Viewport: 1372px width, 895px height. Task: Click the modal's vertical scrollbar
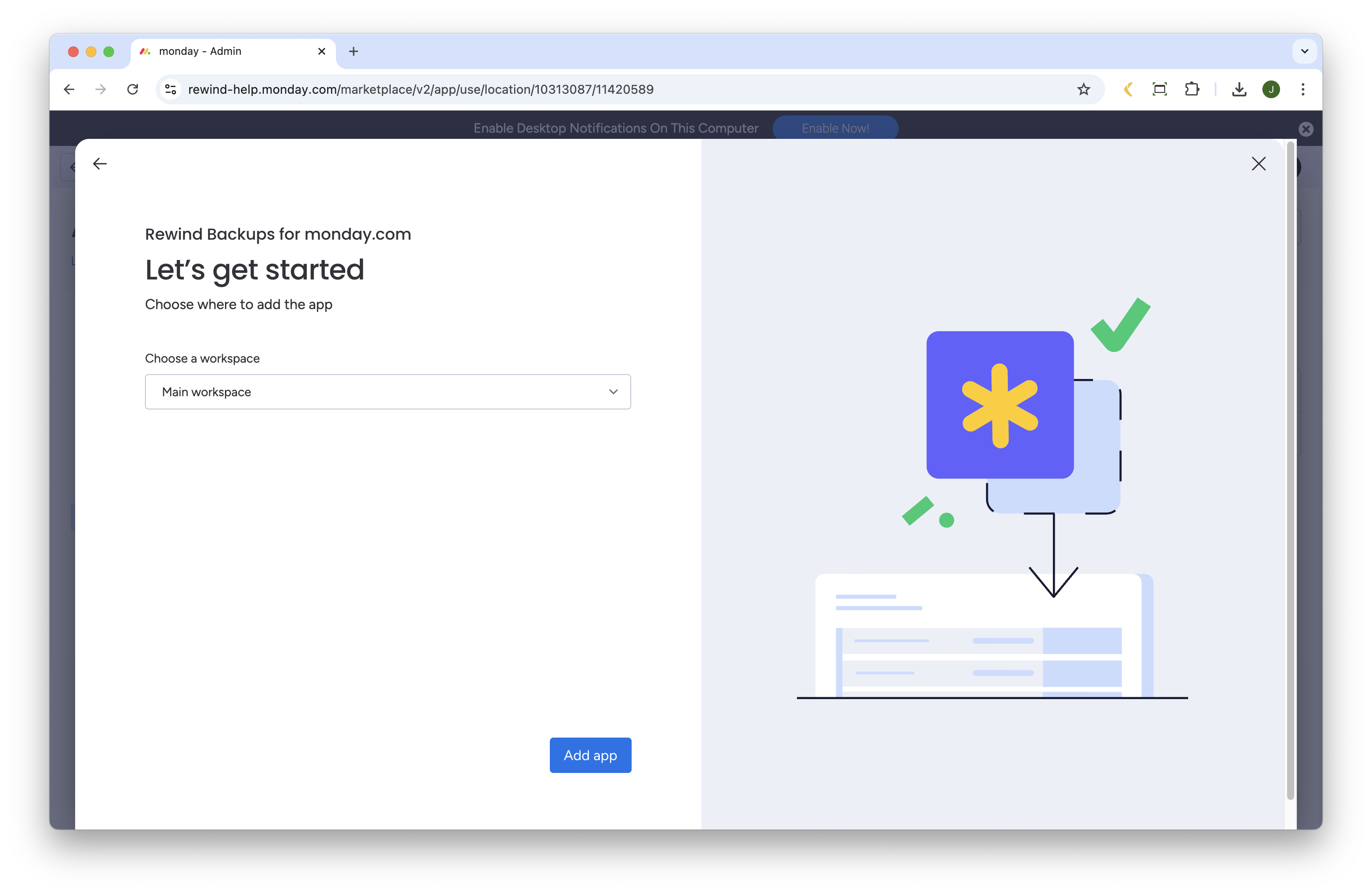pos(1290,470)
